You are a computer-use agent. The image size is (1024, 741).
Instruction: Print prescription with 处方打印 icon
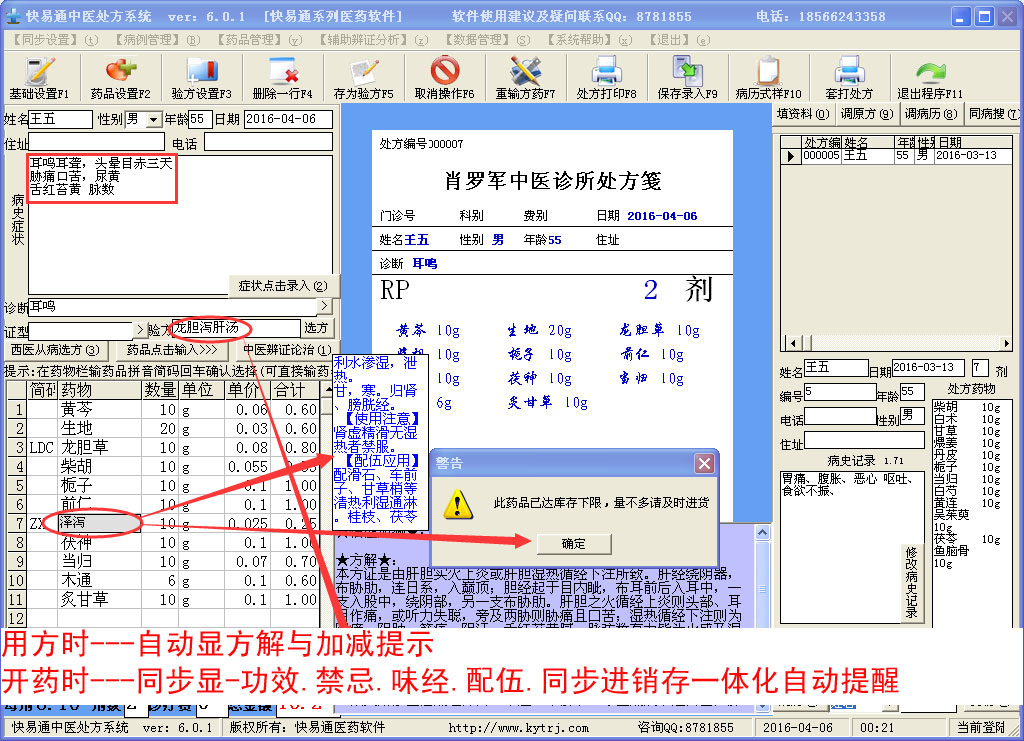(x=606, y=77)
